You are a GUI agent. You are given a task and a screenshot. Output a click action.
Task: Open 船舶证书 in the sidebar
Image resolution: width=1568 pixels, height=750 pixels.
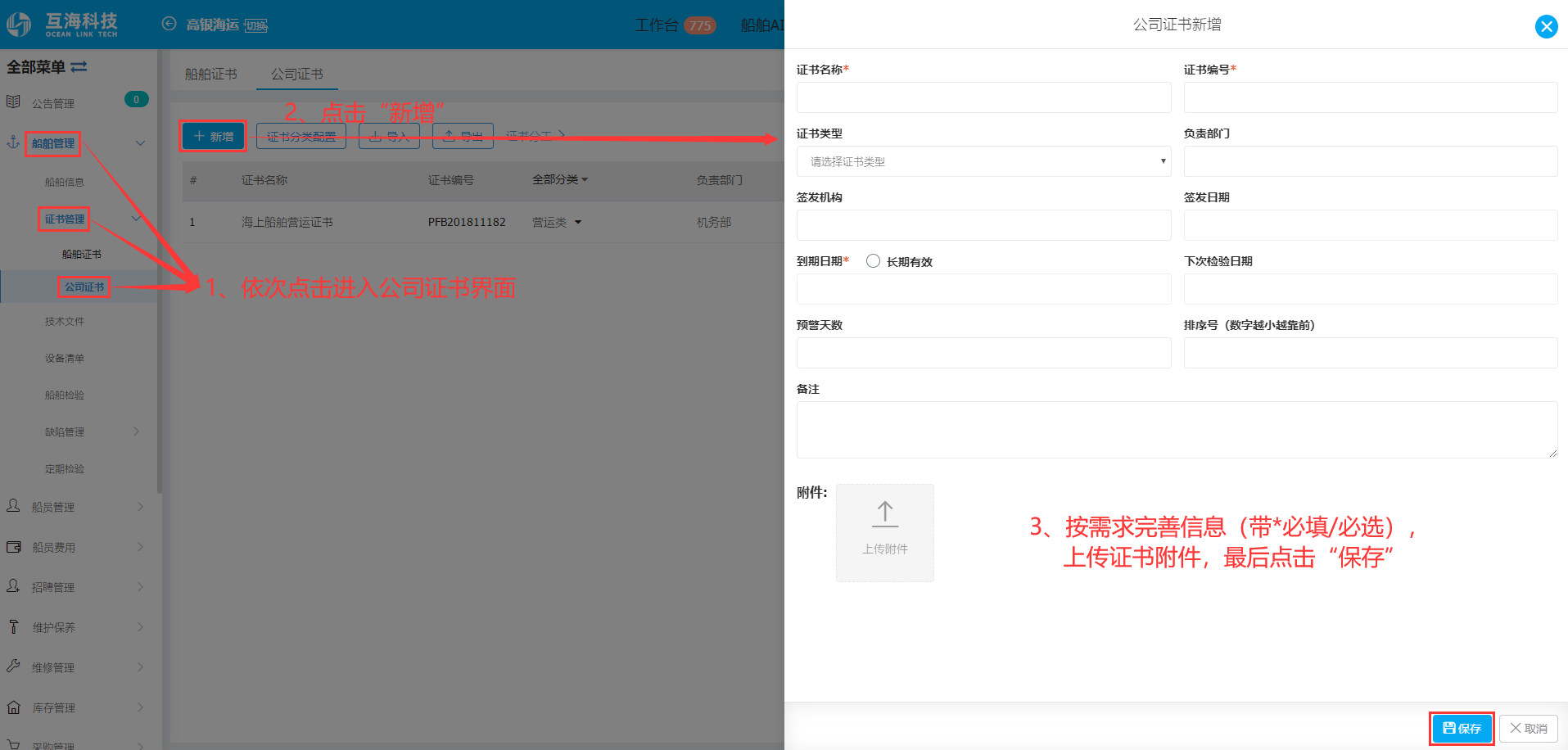click(82, 255)
